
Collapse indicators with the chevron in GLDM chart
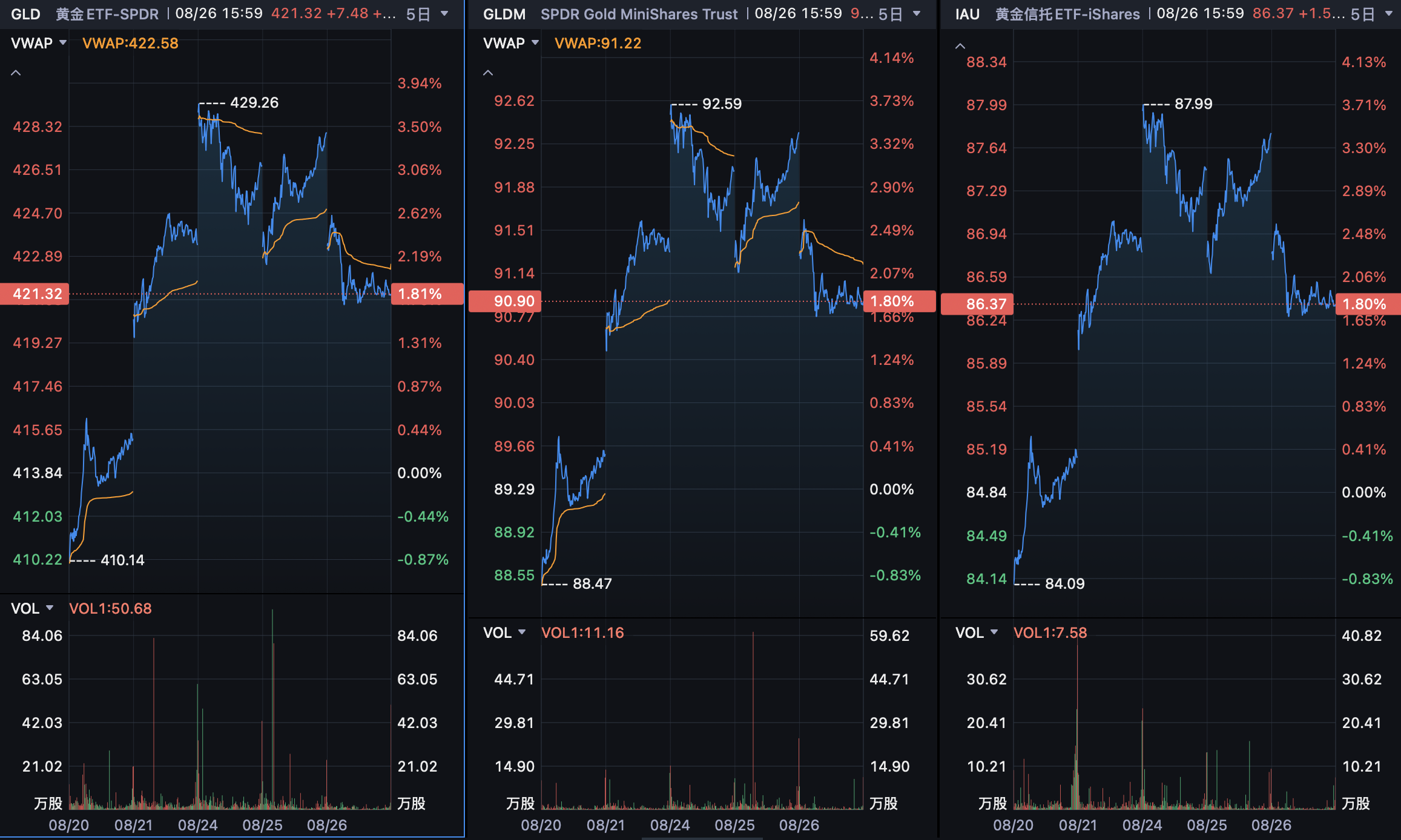(x=488, y=73)
